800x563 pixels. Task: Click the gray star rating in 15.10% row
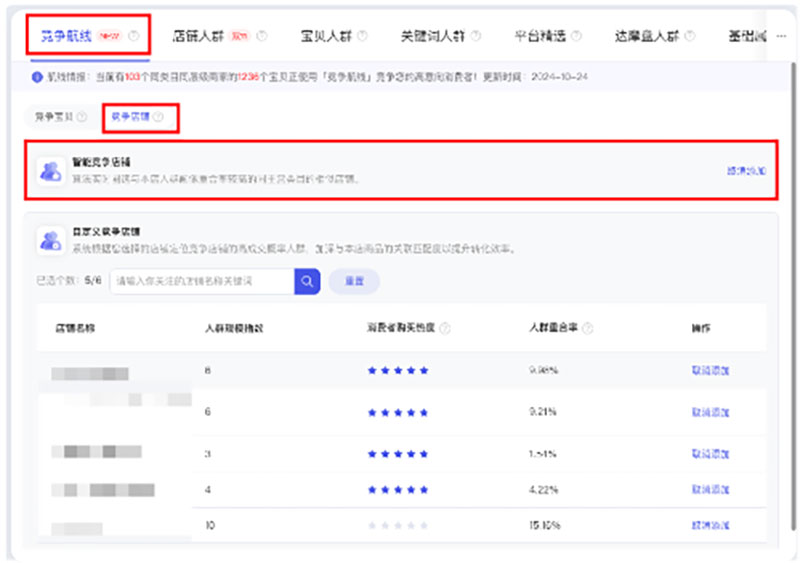point(398,525)
